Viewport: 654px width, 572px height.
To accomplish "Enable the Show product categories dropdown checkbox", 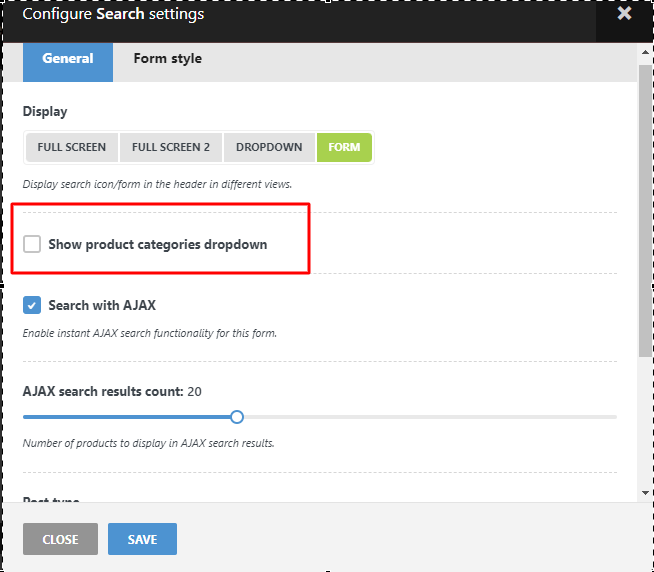I will click(32, 244).
